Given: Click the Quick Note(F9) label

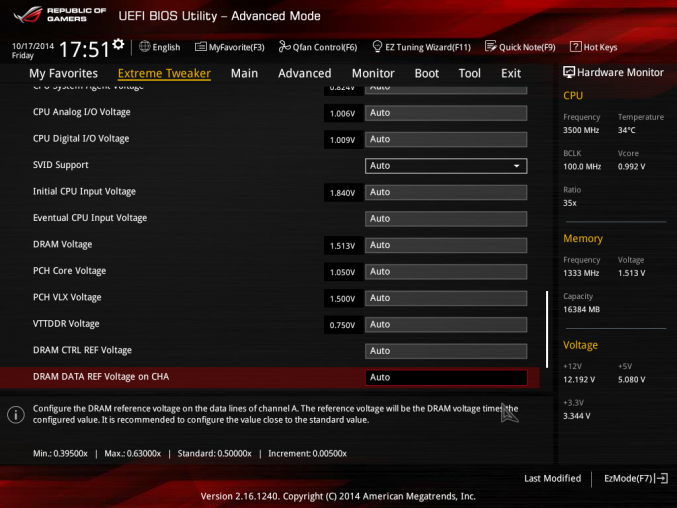Looking at the screenshot, I should 527,47.
